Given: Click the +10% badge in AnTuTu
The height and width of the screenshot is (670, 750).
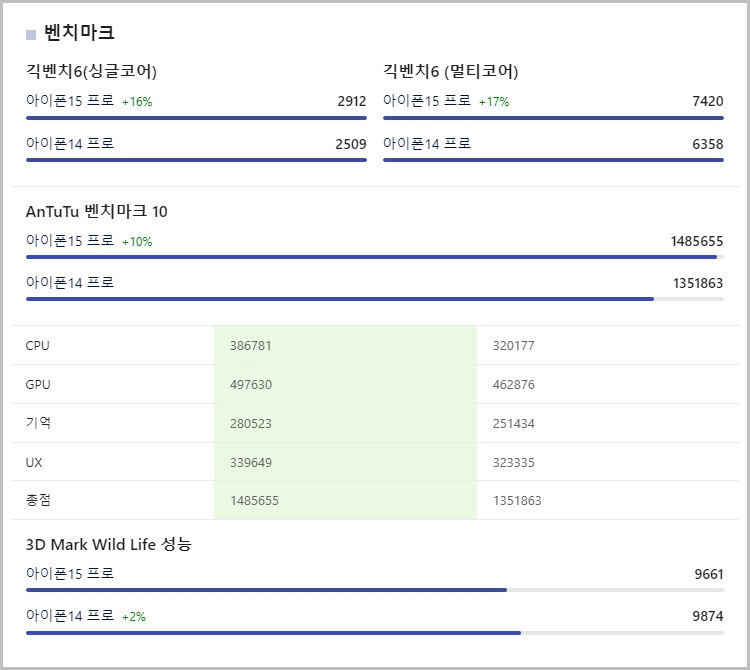Looking at the screenshot, I should (137, 242).
